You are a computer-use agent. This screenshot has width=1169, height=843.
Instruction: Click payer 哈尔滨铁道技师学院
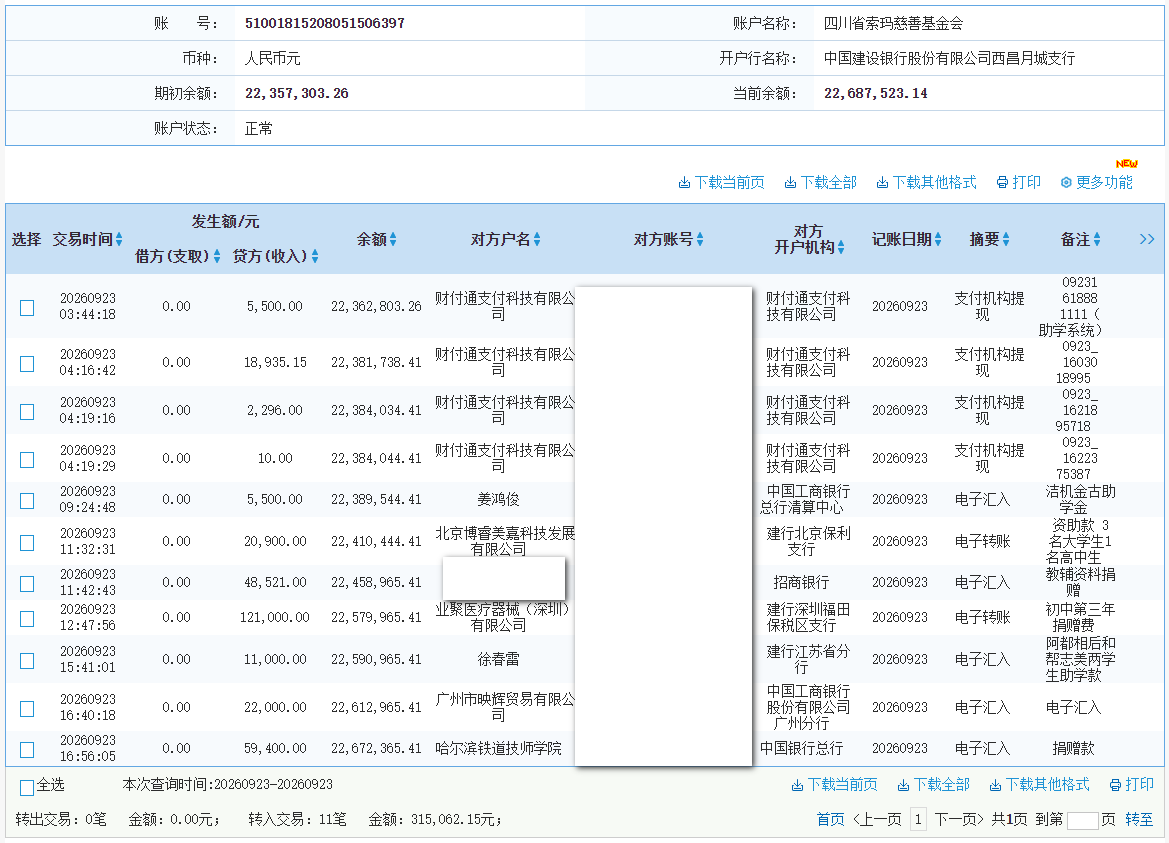498,748
